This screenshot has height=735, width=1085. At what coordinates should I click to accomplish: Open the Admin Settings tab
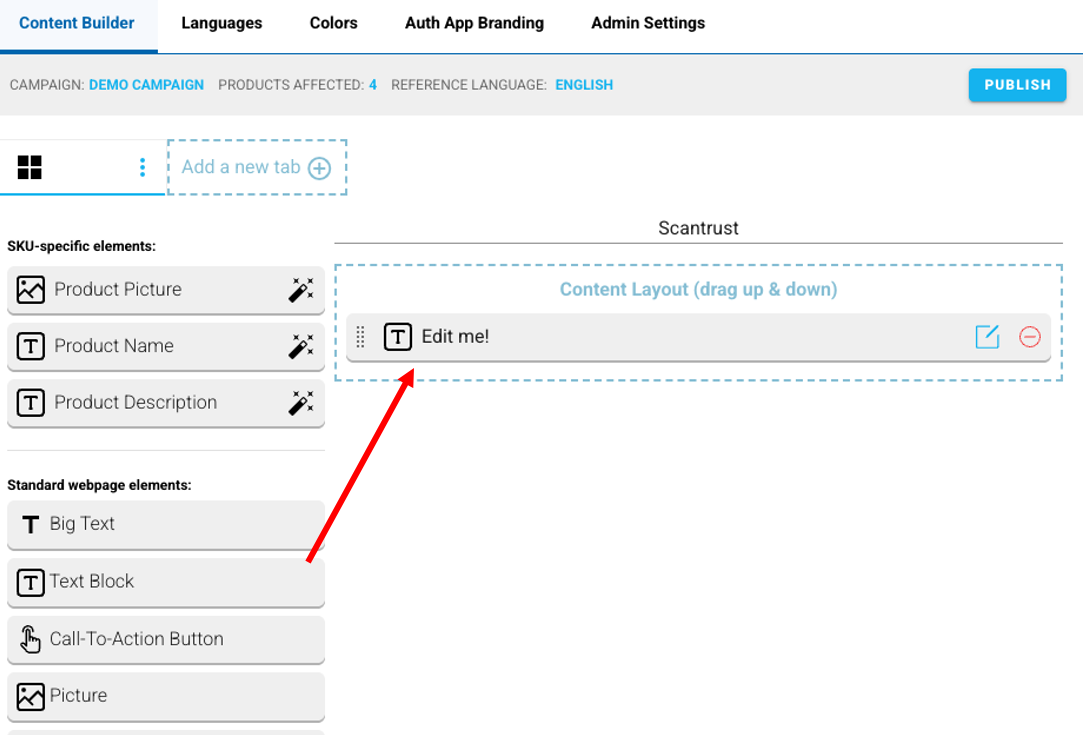(647, 23)
